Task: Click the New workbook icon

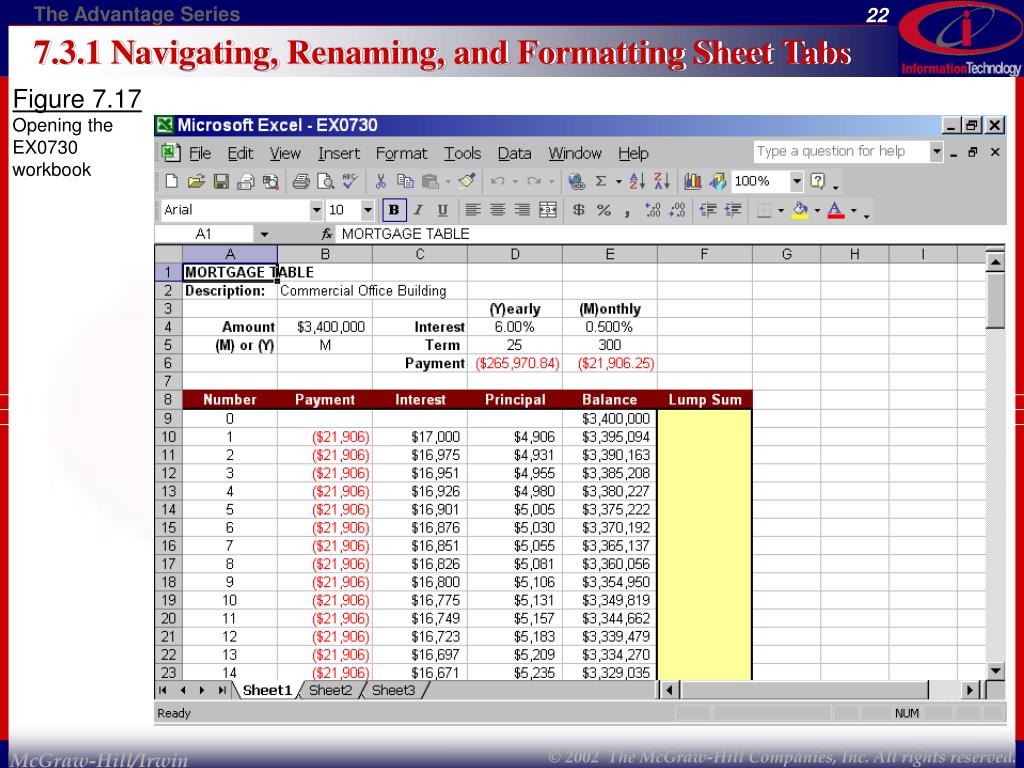Action: 172,182
